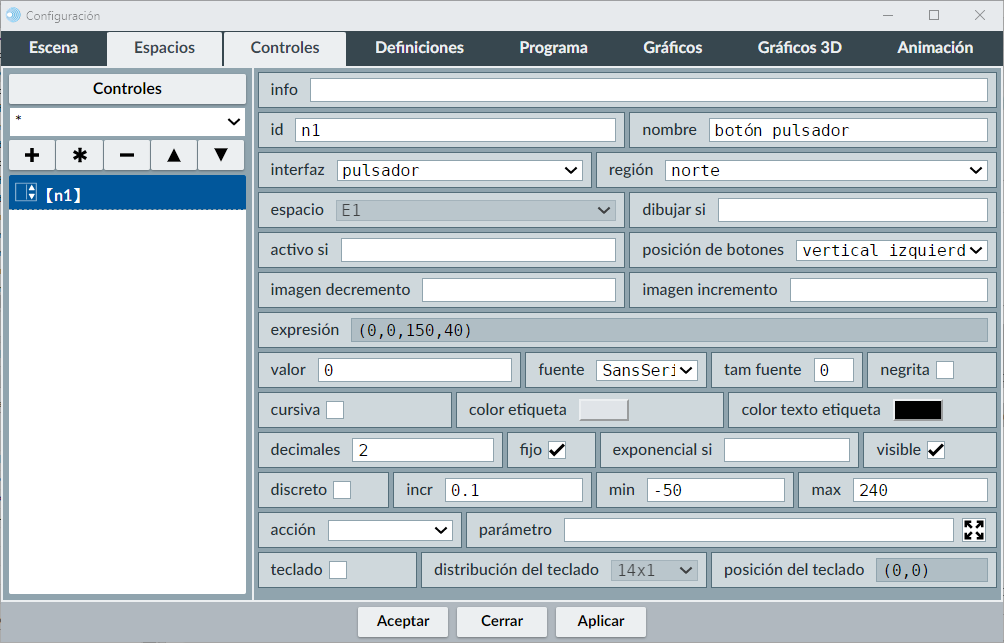Uncheck the visible checkbox
The image size is (1004, 643).
(x=936, y=450)
